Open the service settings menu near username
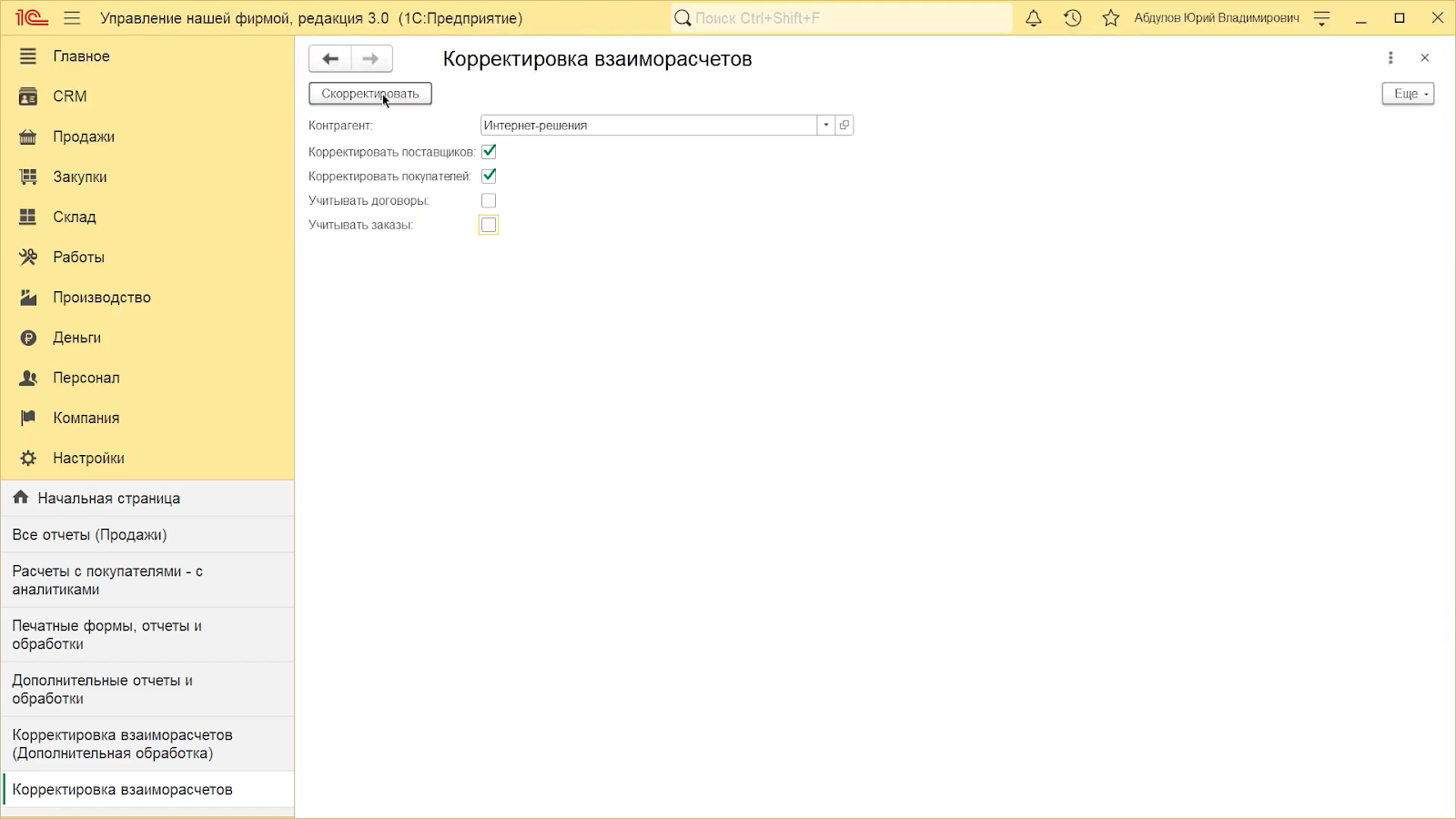 tap(1322, 18)
